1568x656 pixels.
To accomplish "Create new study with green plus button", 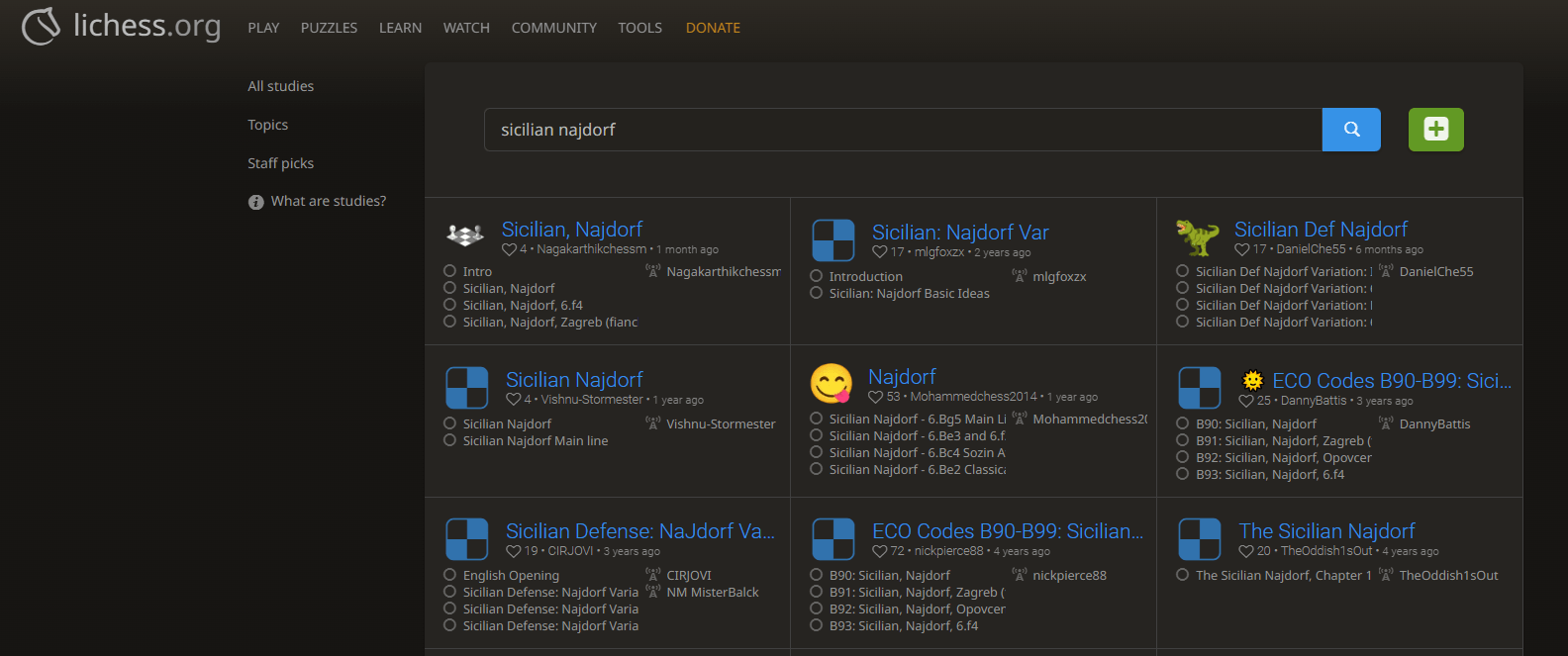I will click(x=1435, y=130).
